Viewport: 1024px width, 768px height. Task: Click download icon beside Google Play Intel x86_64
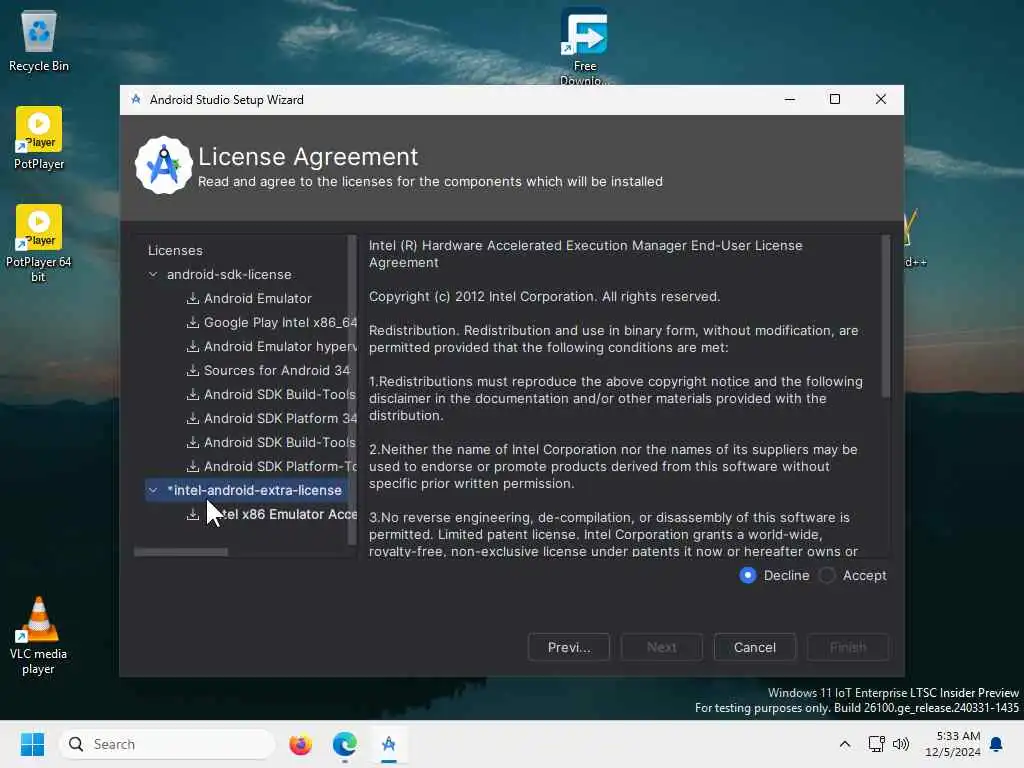click(x=193, y=323)
